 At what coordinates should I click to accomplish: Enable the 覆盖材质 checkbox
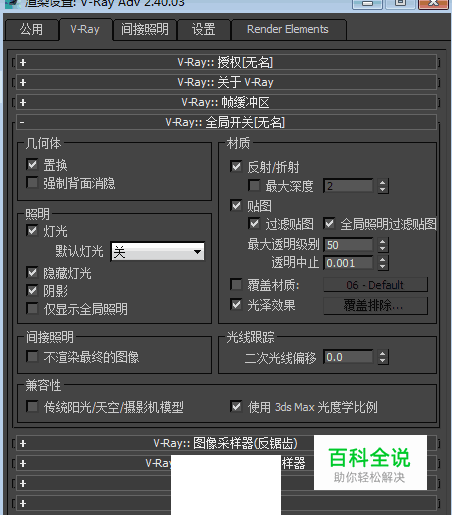tap(236, 285)
